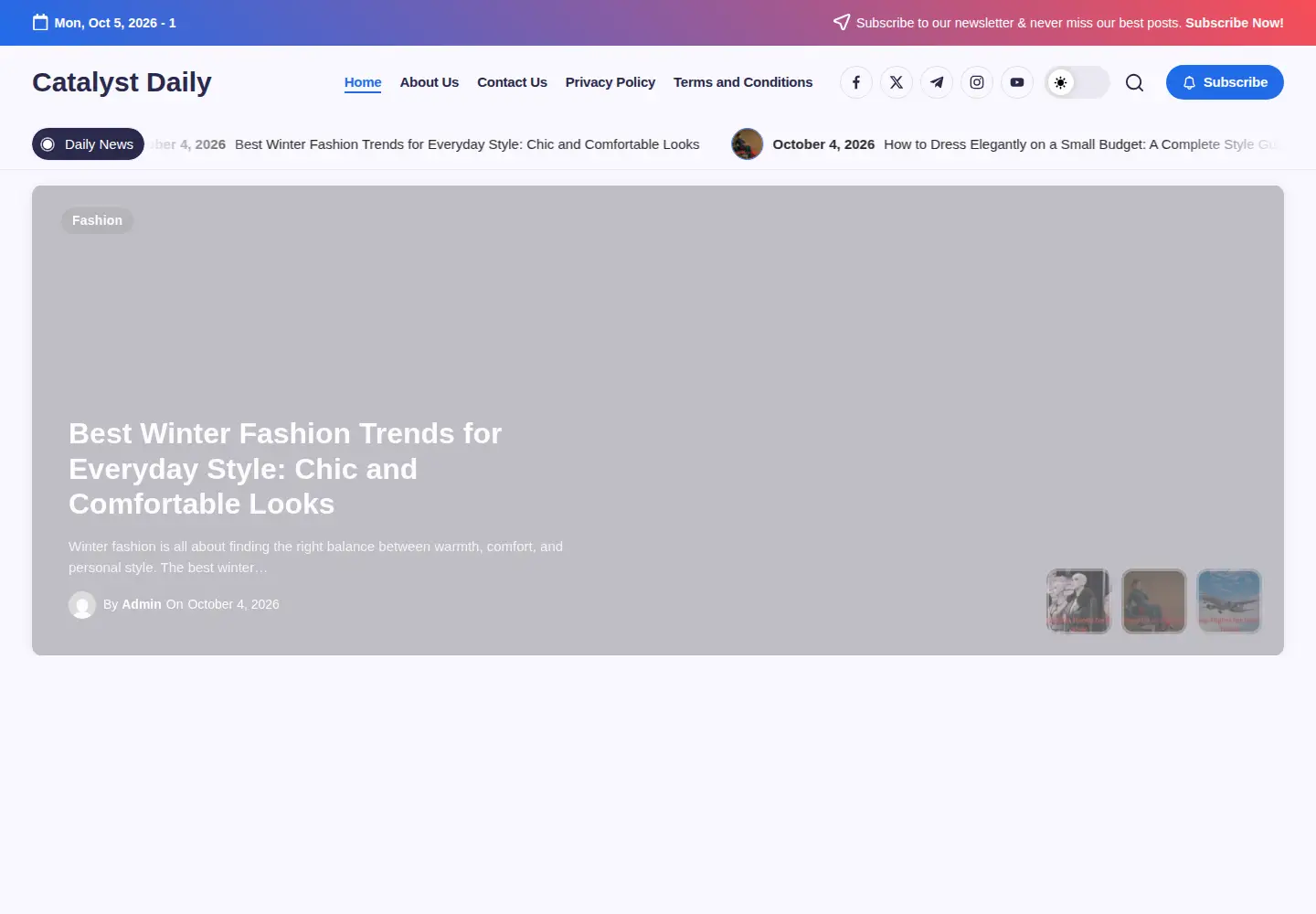Click the Daily News ticker label
This screenshot has width=1316, height=914.
click(x=88, y=144)
